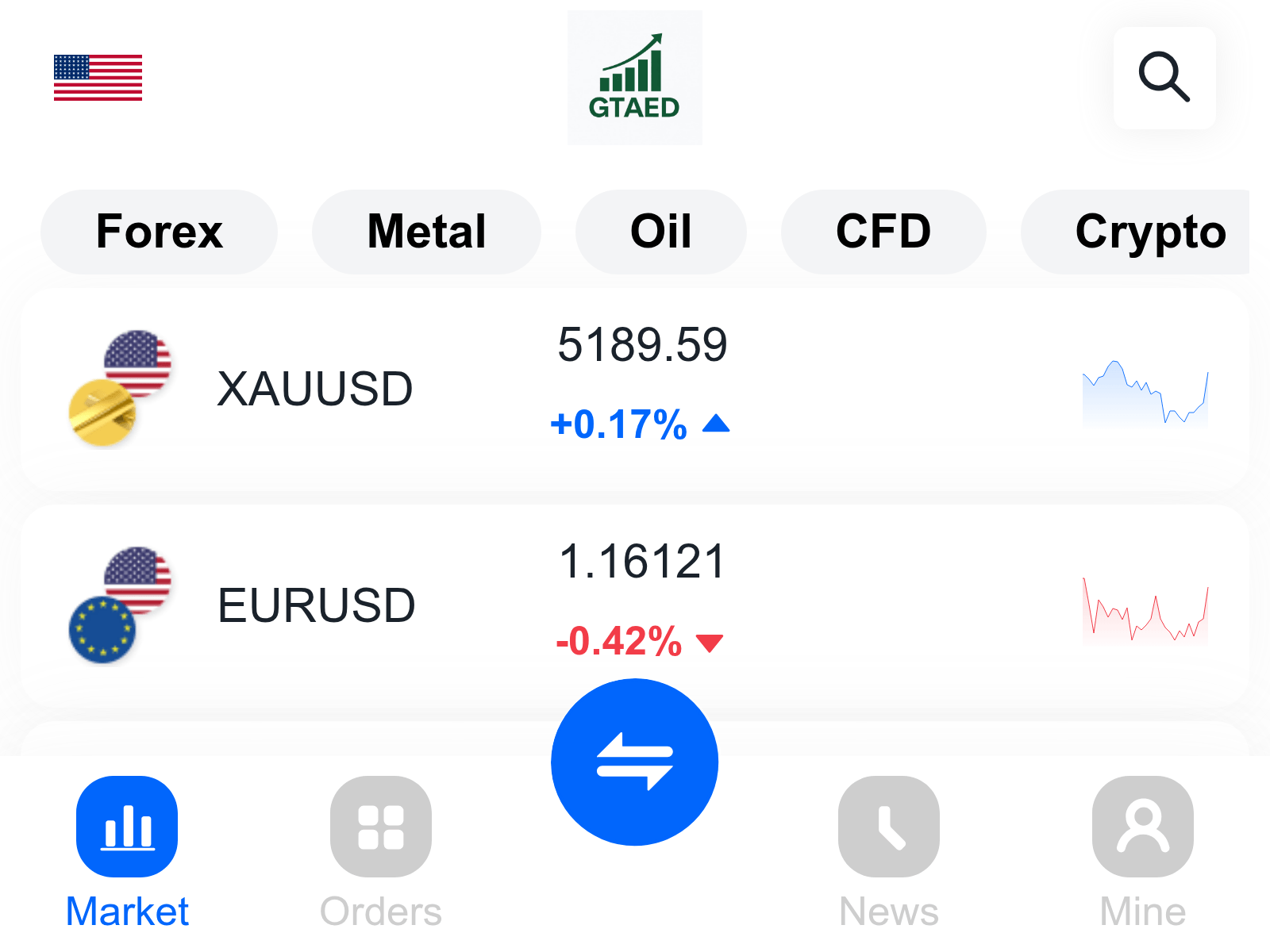This screenshot has width=1270, height=952.
Task: Tap the +0.17% change indicator
Action: [640, 424]
